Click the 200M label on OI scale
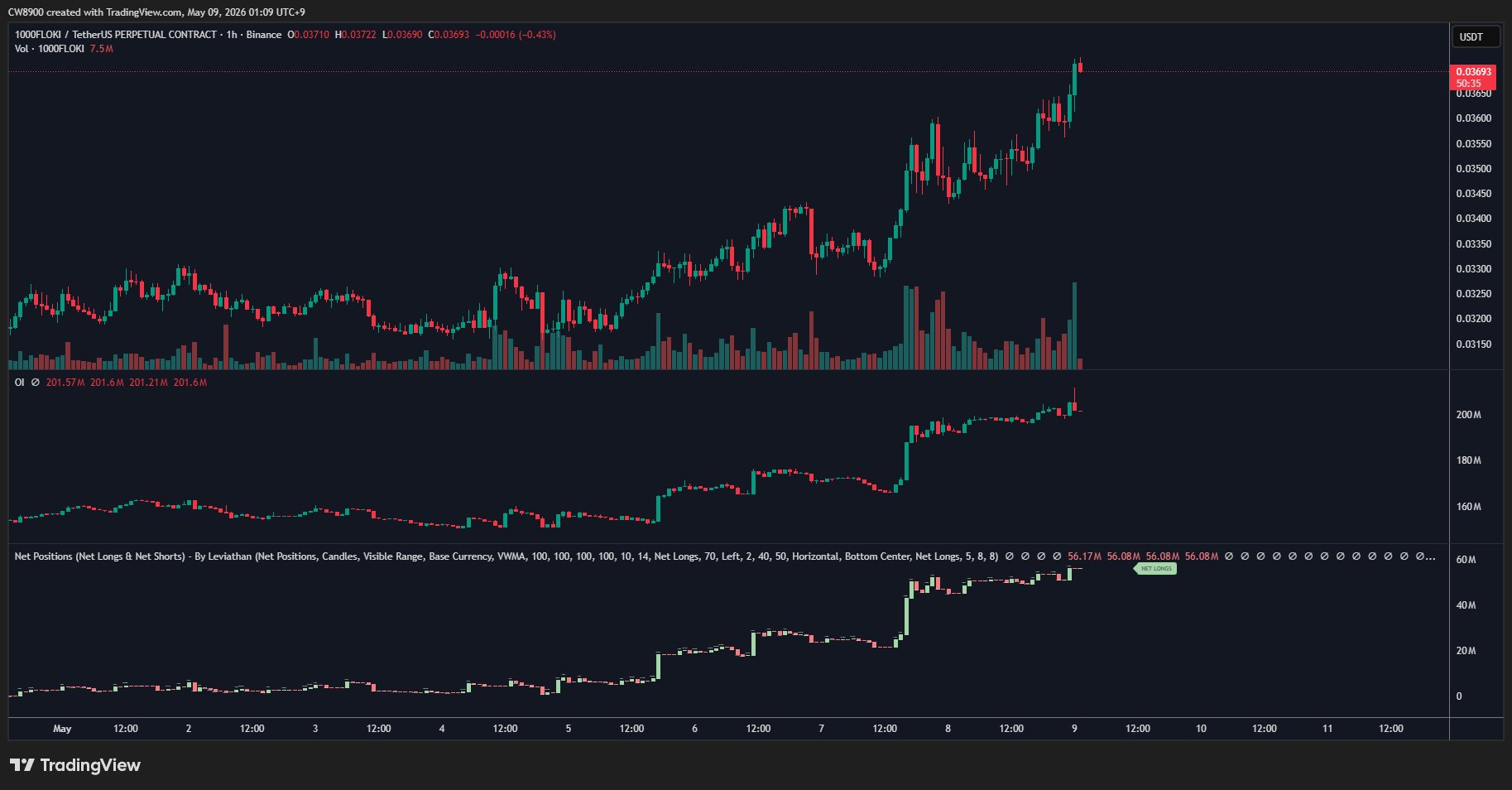1512x790 pixels. 1468,415
